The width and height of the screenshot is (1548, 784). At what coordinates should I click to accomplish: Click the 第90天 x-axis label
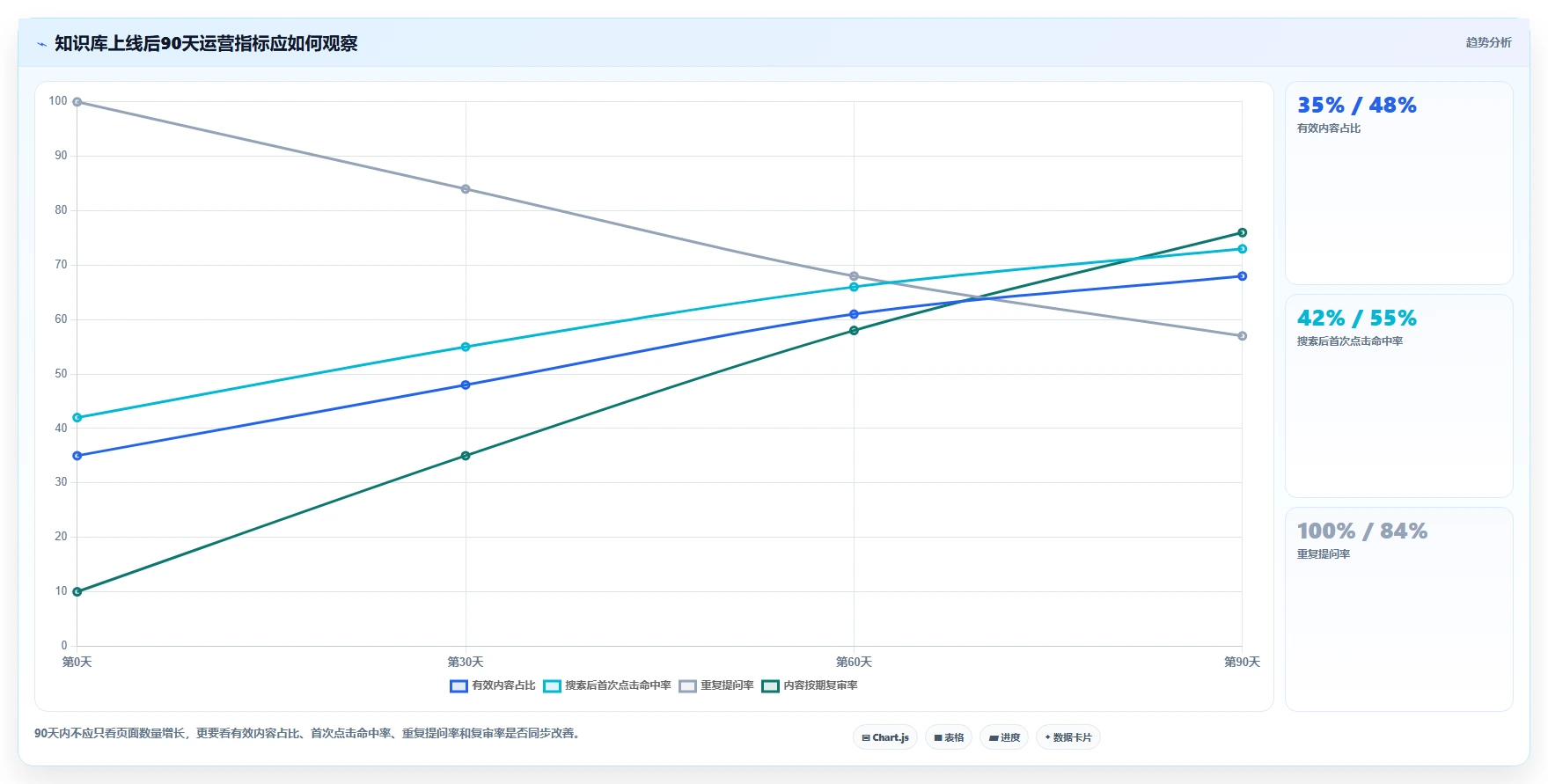tap(1243, 662)
